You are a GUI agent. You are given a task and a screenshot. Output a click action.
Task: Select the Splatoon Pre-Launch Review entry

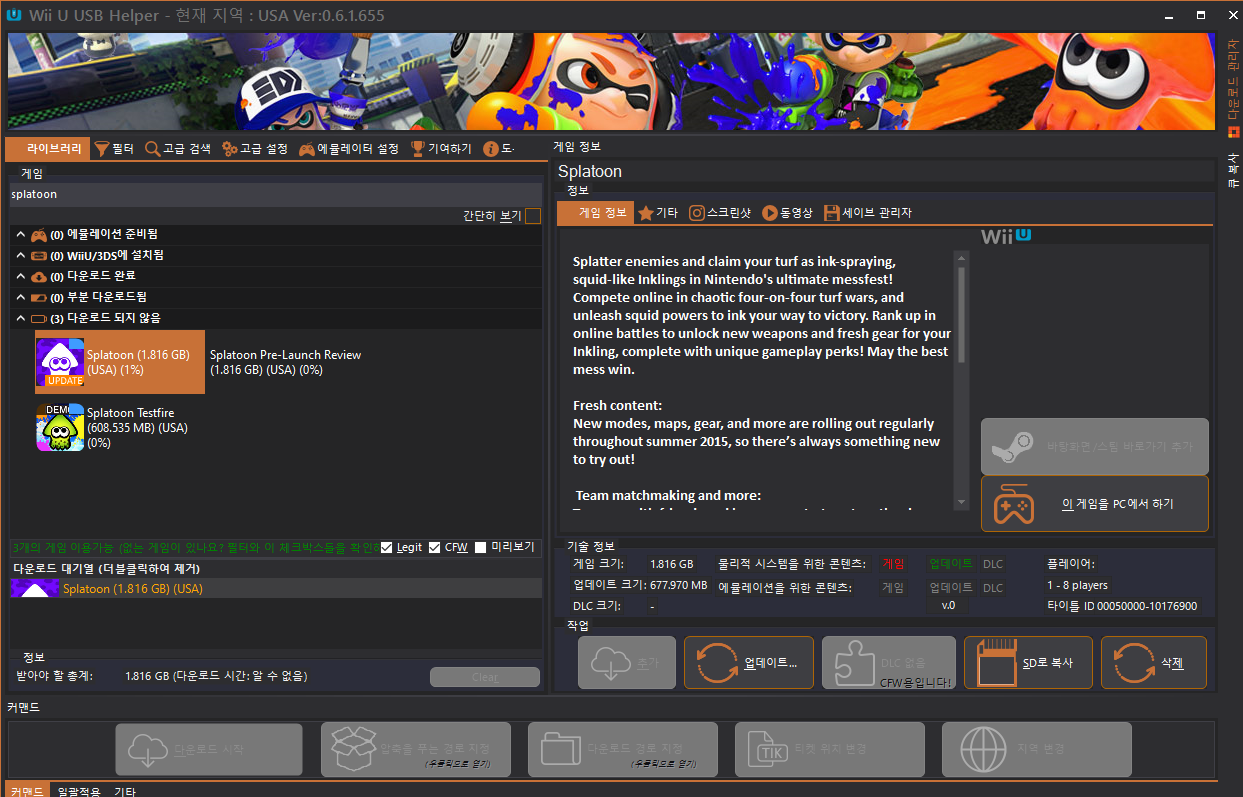(x=285, y=362)
